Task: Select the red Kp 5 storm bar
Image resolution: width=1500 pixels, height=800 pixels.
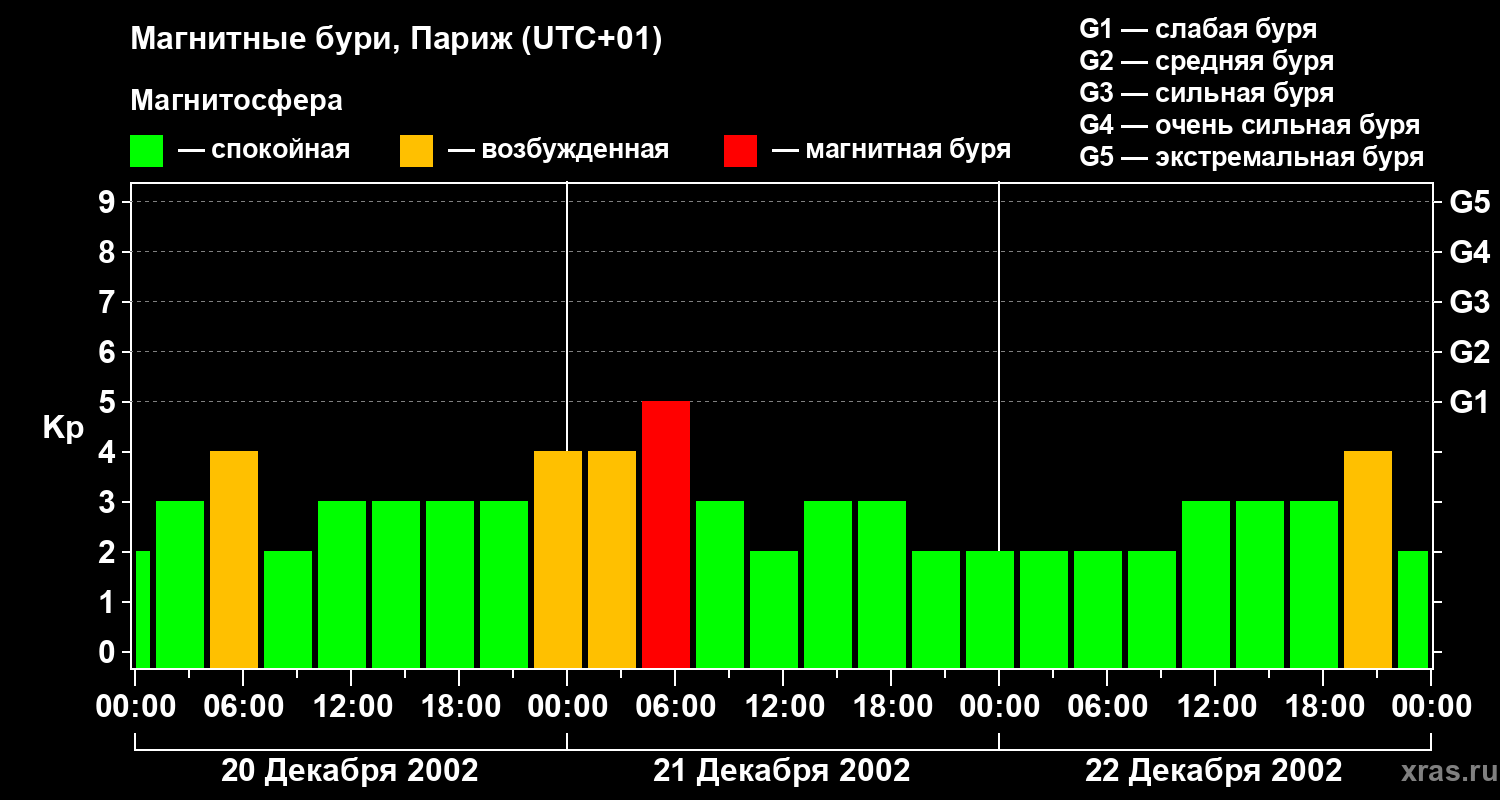Action: pos(666,535)
